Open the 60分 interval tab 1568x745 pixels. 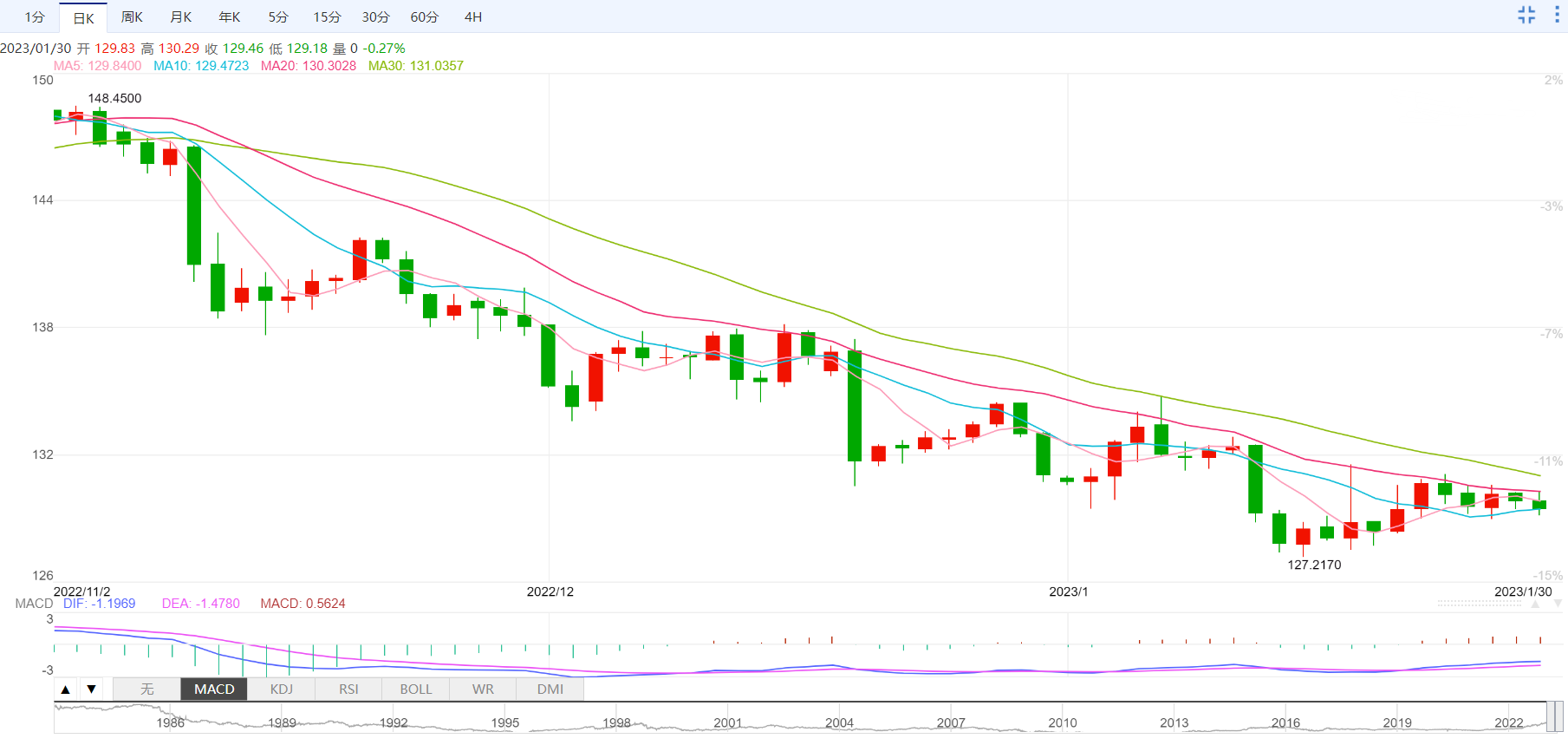pyautogui.click(x=425, y=17)
